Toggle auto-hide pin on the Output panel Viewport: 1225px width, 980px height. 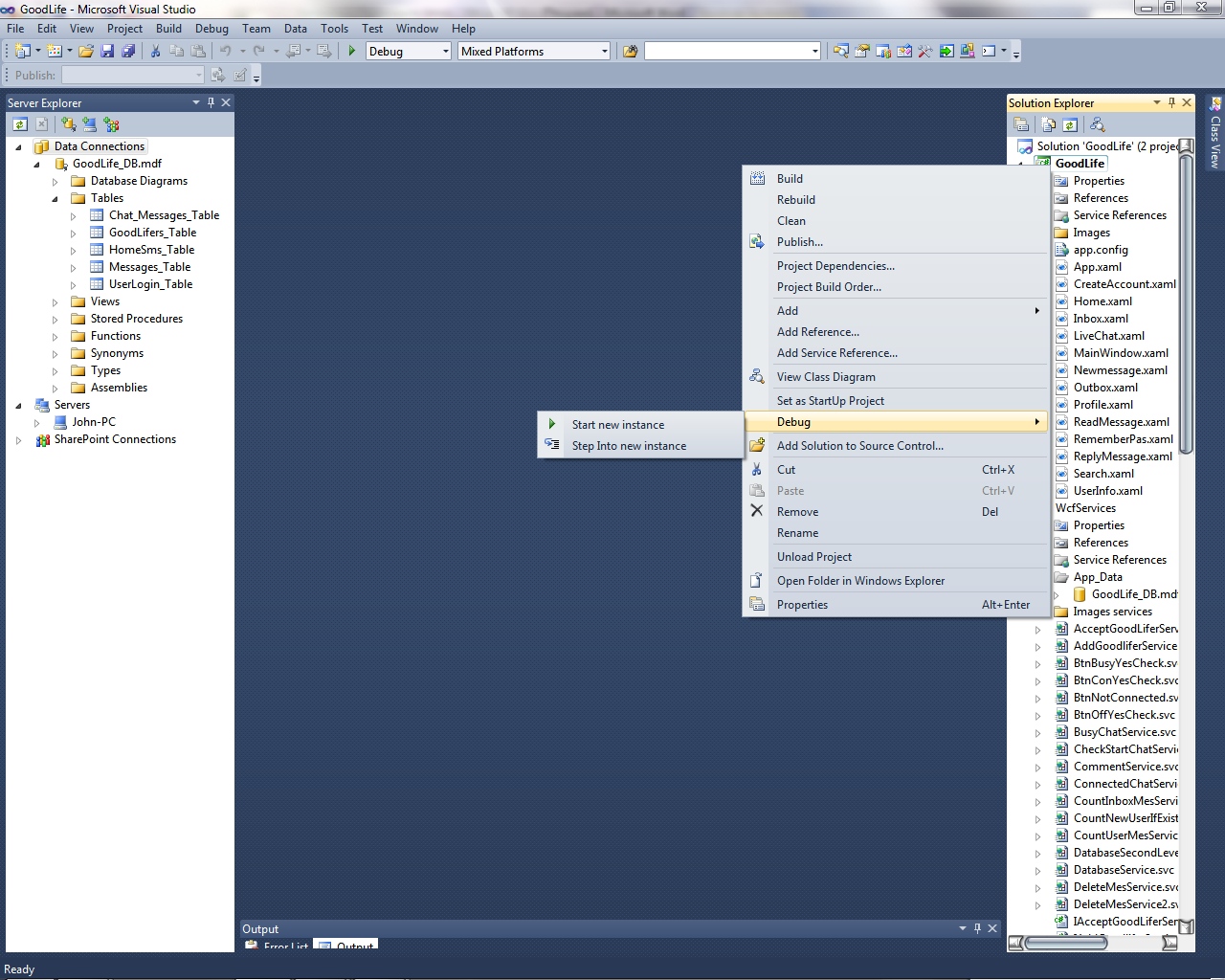977,928
